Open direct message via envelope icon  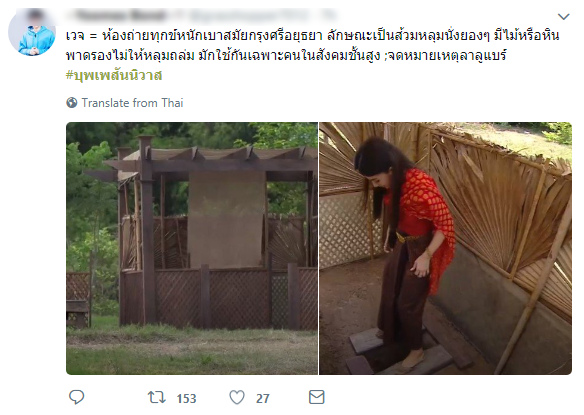(x=317, y=397)
